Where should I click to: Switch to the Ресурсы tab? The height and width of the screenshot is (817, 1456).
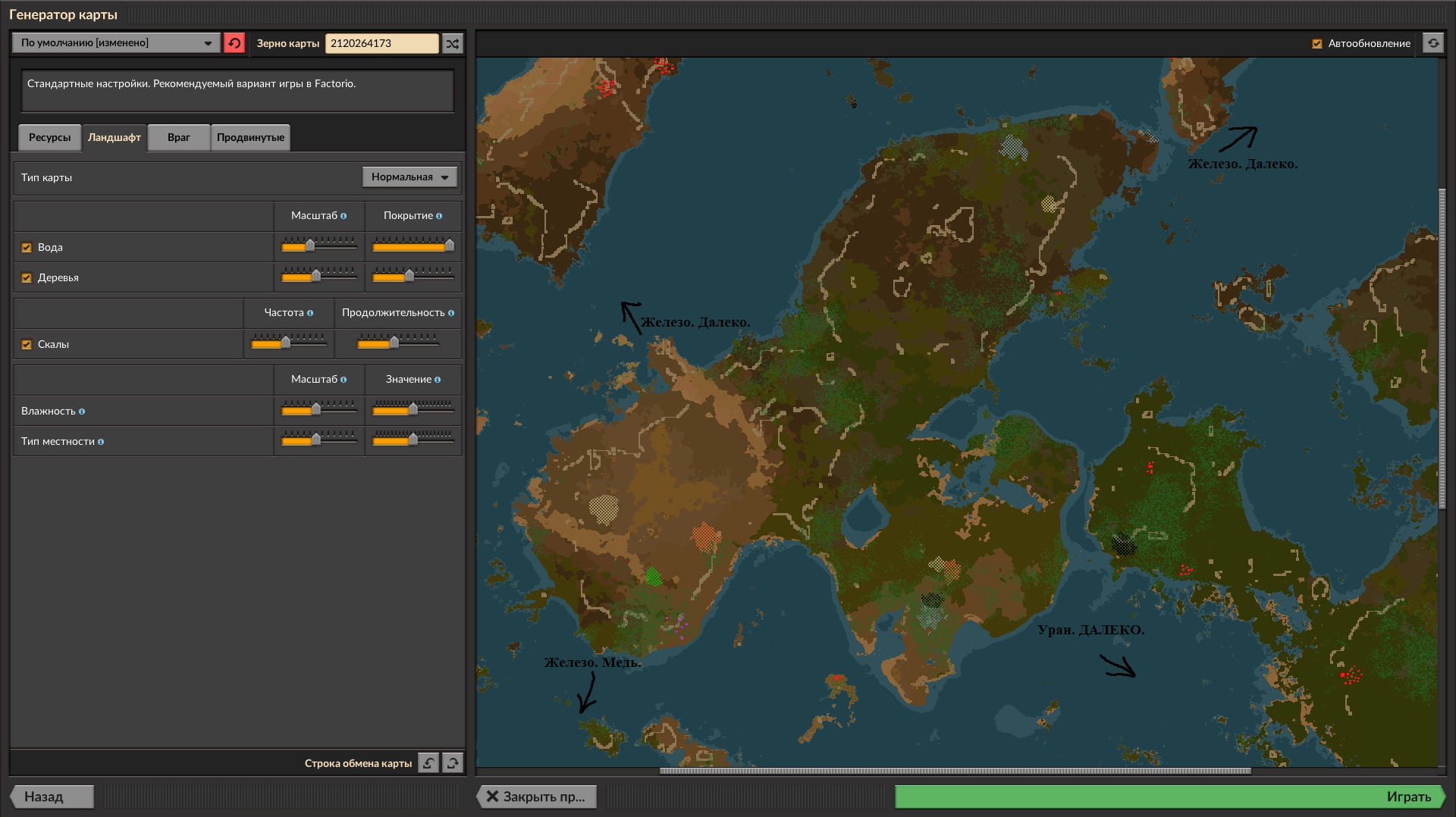click(49, 138)
